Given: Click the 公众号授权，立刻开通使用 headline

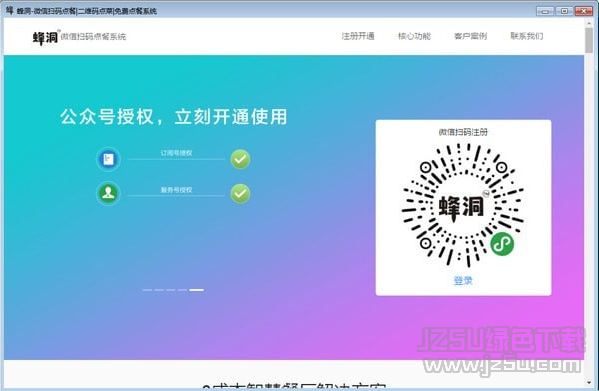Looking at the screenshot, I should point(173,116).
